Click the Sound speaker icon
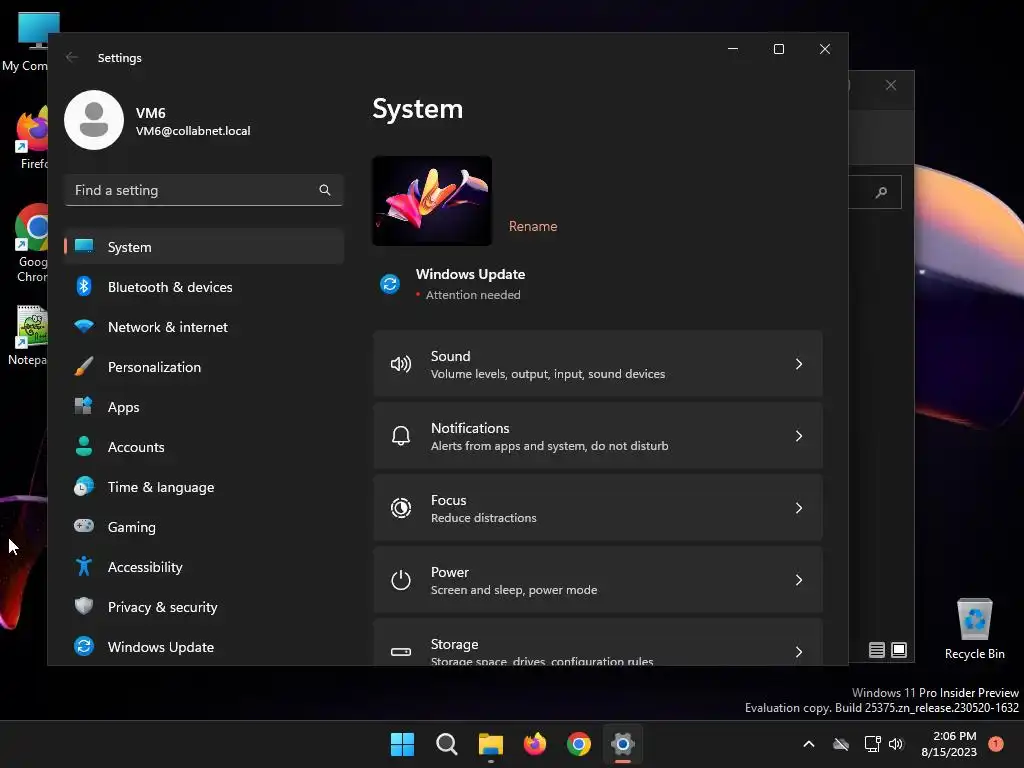Image resolution: width=1024 pixels, height=768 pixels. tap(401, 364)
